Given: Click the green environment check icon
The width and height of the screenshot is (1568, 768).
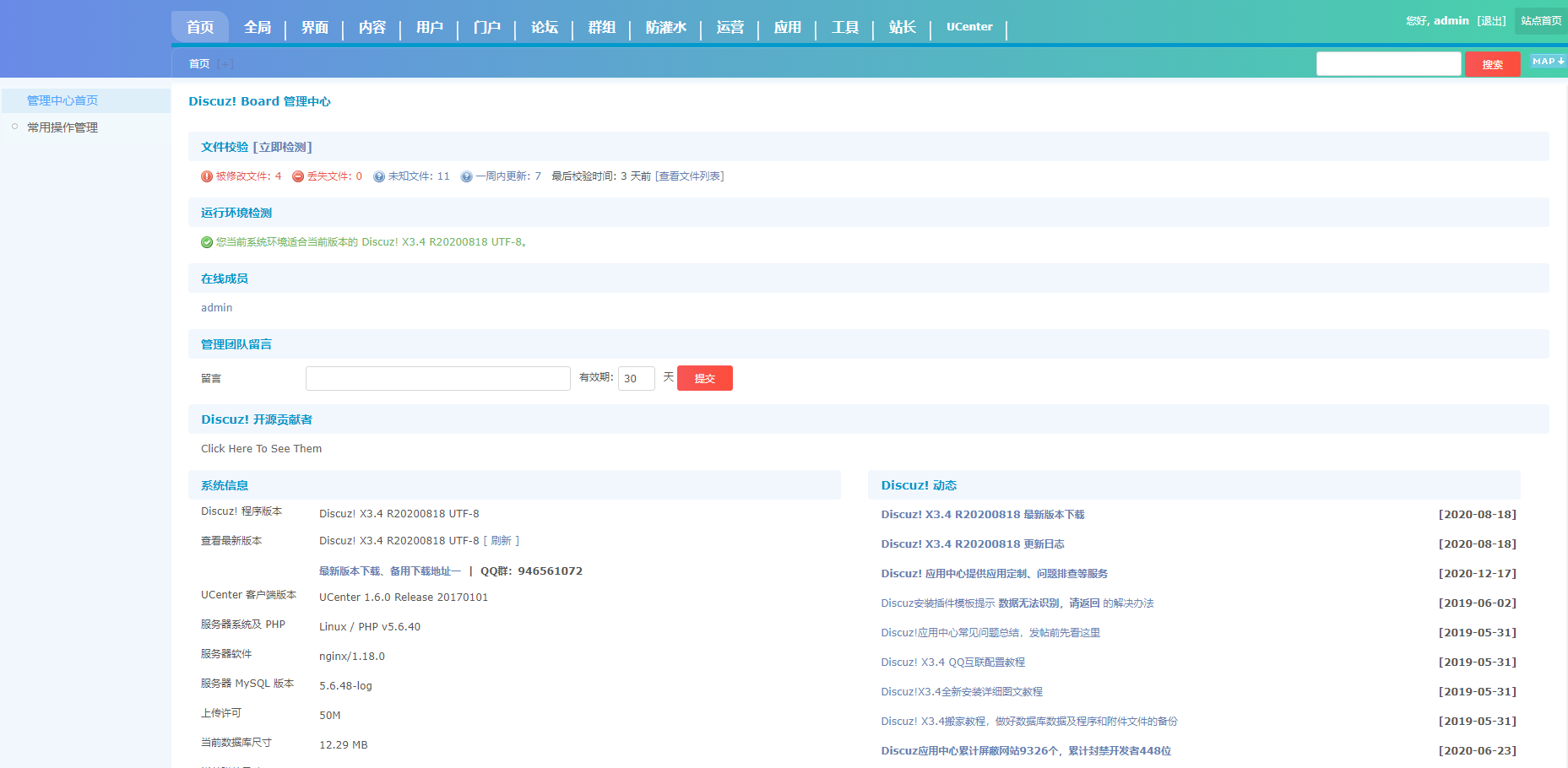Looking at the screenshot, I should [207, 242].
